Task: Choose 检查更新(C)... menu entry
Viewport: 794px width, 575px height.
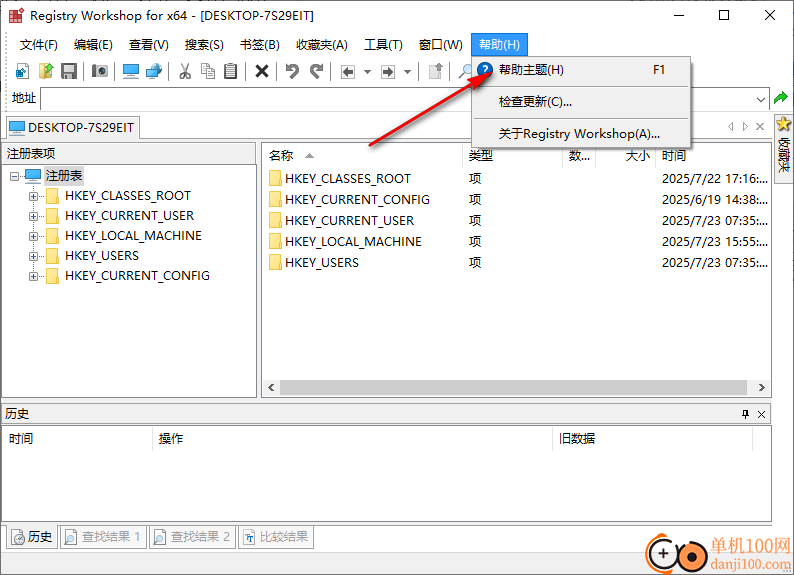Action: click(581, 102)
